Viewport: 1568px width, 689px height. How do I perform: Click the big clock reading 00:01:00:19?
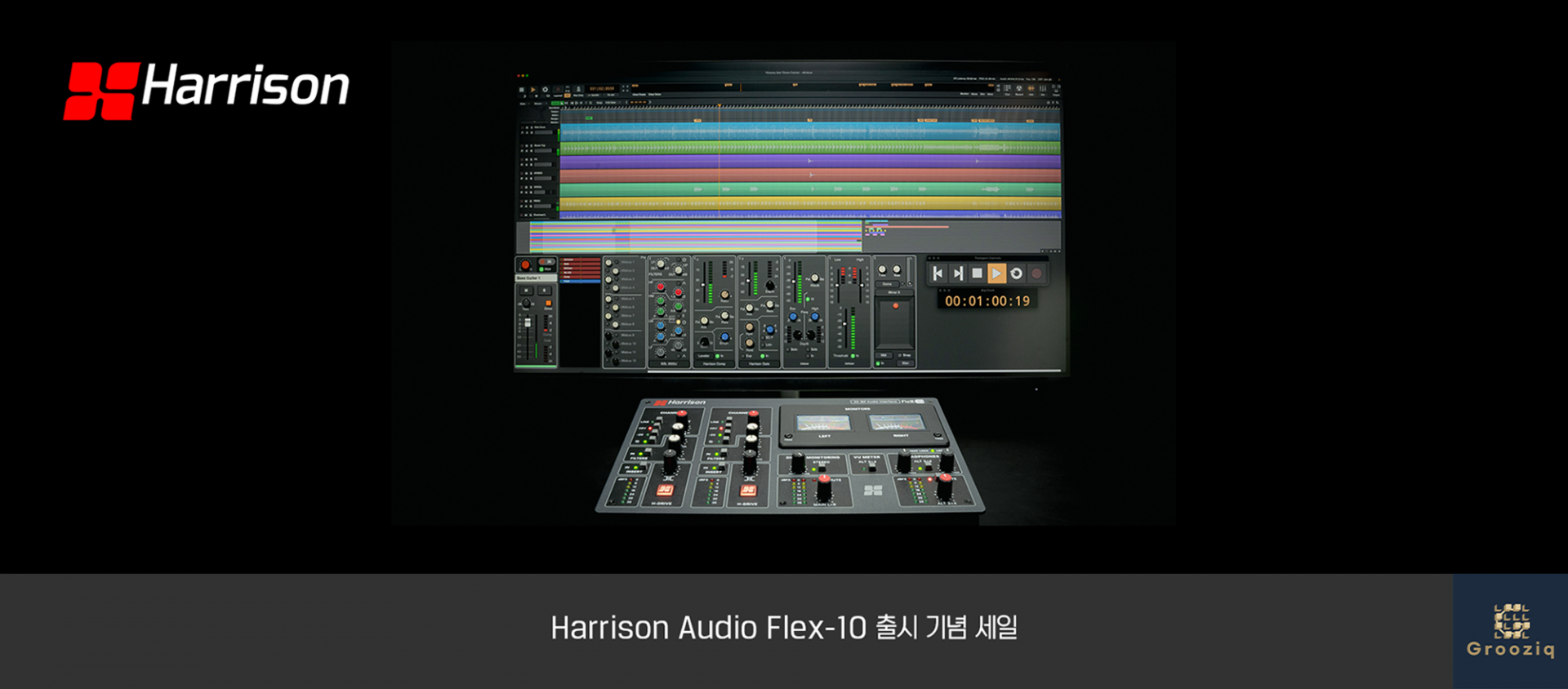click(x=987, y=301)
